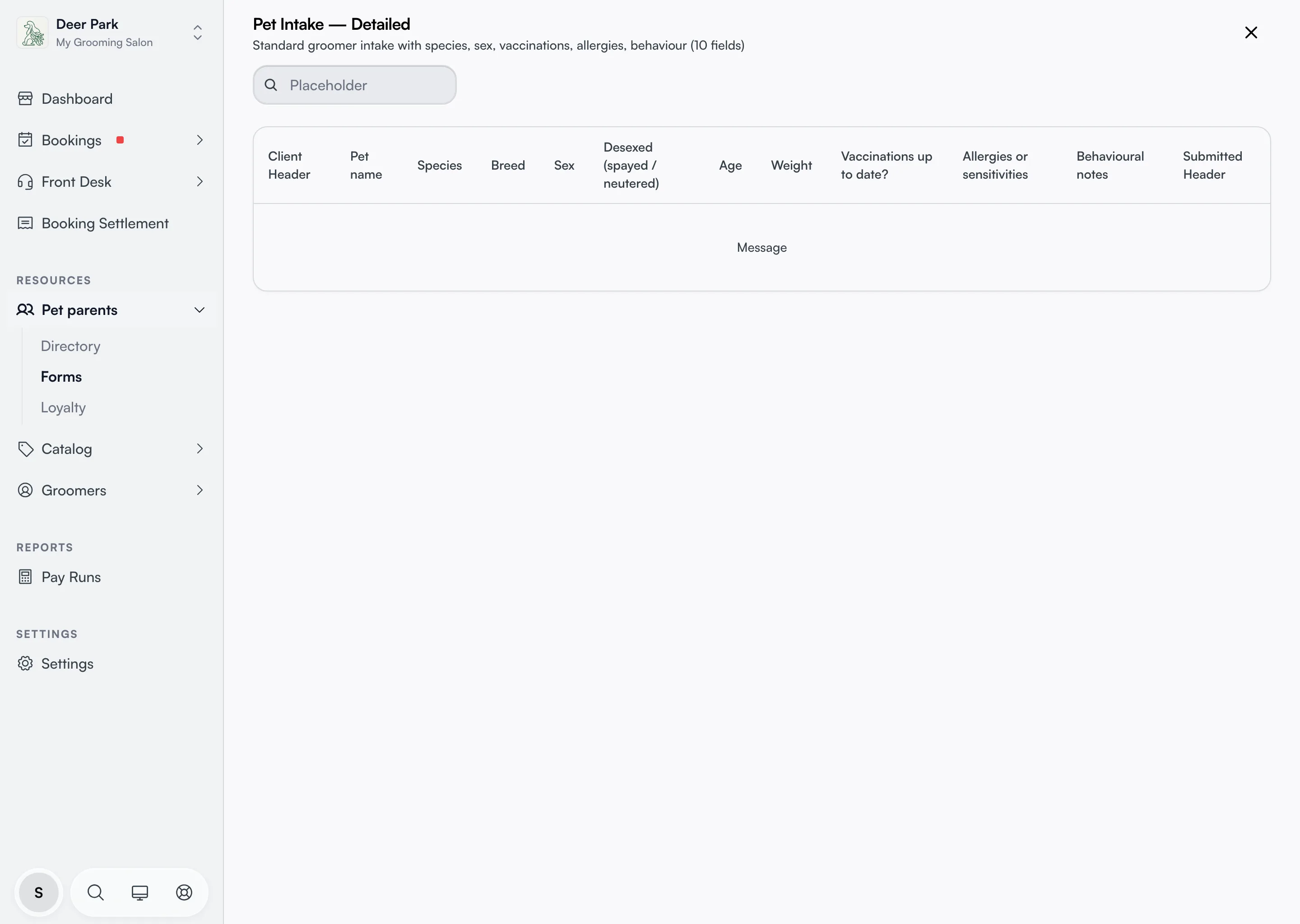Click the lifebuoy help icon

(x=184, y=892)
